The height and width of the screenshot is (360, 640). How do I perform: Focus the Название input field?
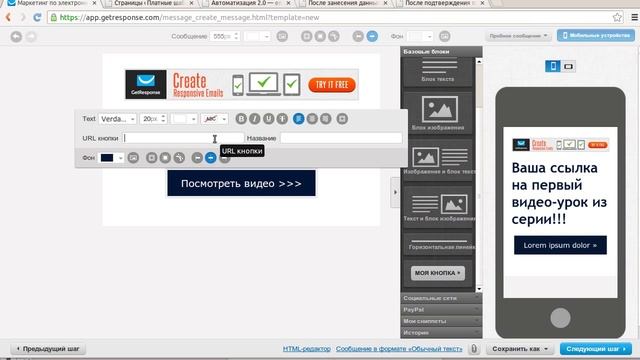pyautogui.click(x=341, y=138)
